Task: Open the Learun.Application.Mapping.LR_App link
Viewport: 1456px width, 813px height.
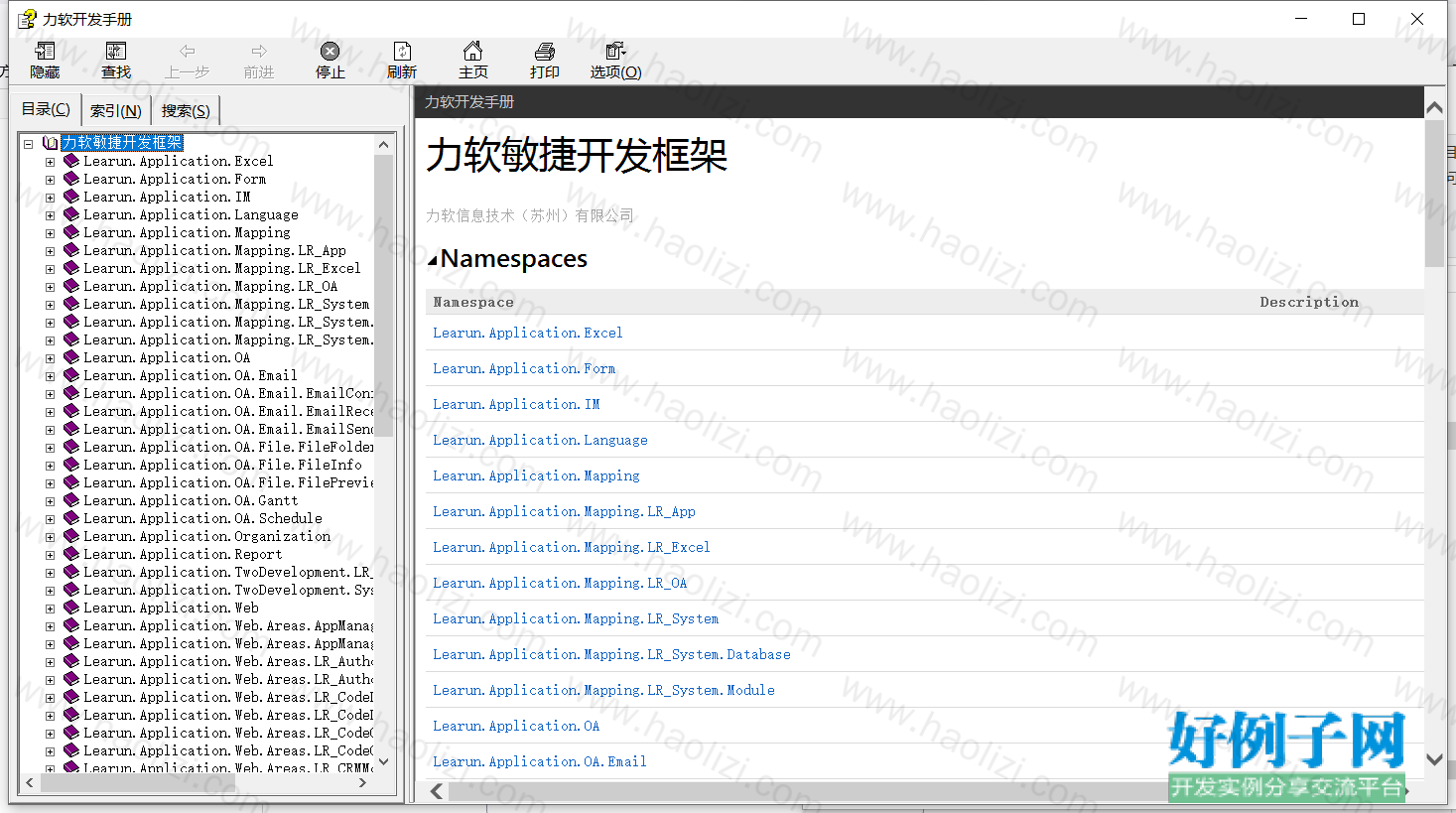Action: click(x=564, y=511)
